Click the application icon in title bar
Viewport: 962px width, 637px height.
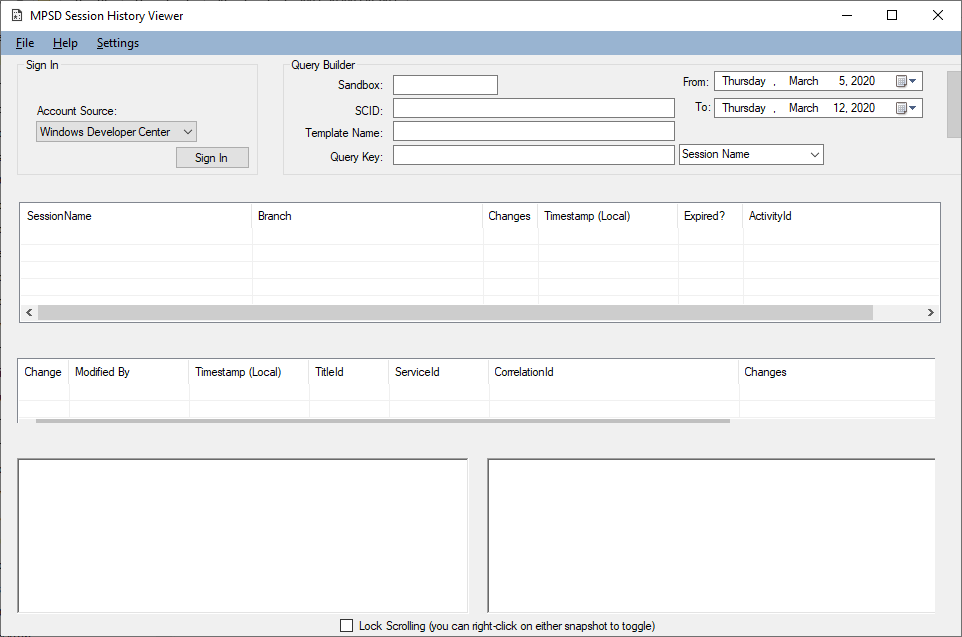point(17,15)
